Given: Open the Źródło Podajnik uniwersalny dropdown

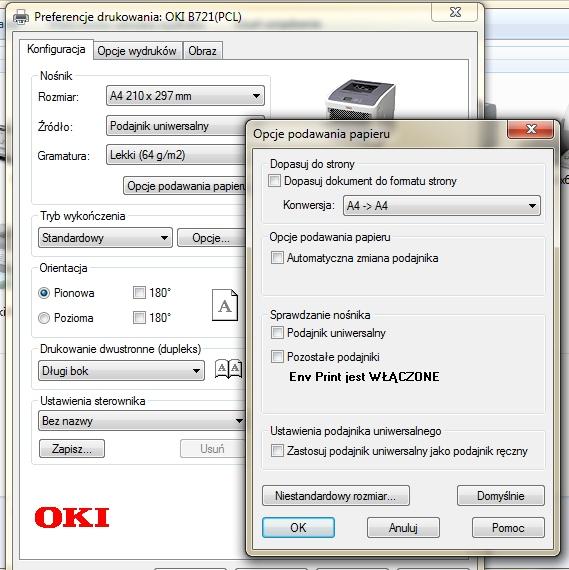Looking at the screenshot, I should 176,126.
